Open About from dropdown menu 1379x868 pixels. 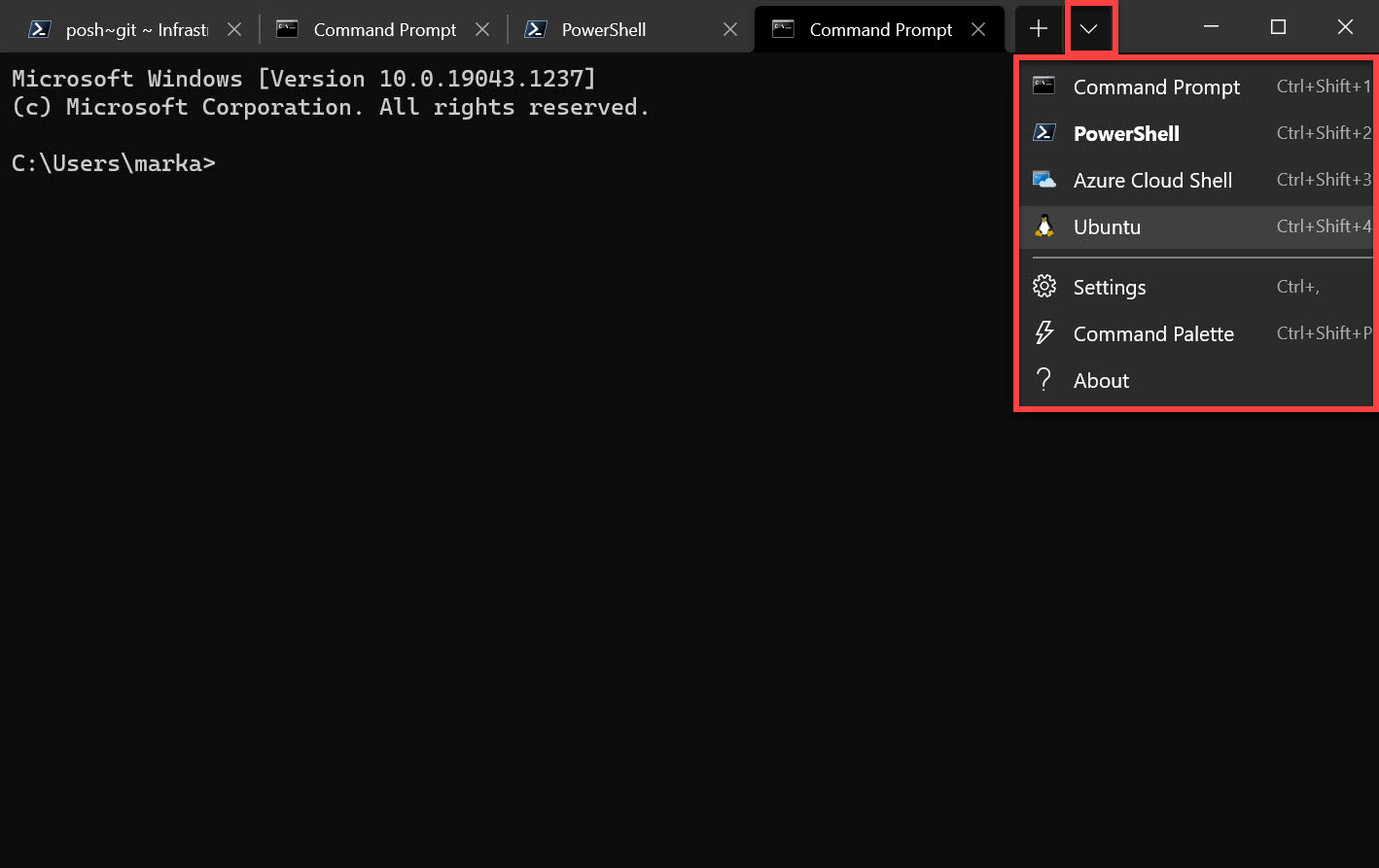click(x=1196, y=380)
